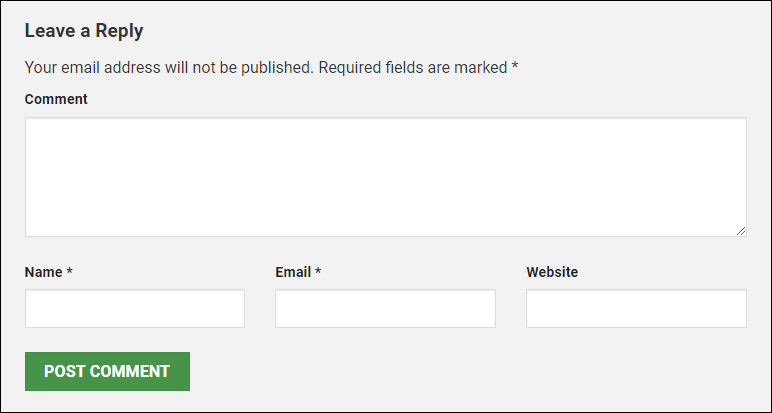Focus the Email input field
Image resolution: width=772 pixels, height=413 pixels.
[385, 309]
